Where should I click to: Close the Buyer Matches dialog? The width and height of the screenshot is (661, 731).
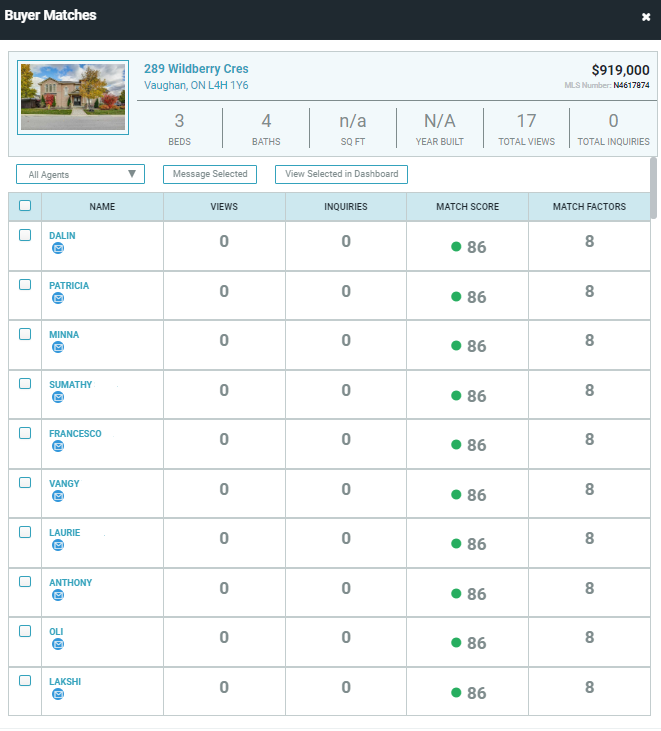click(x=646, y=17)
